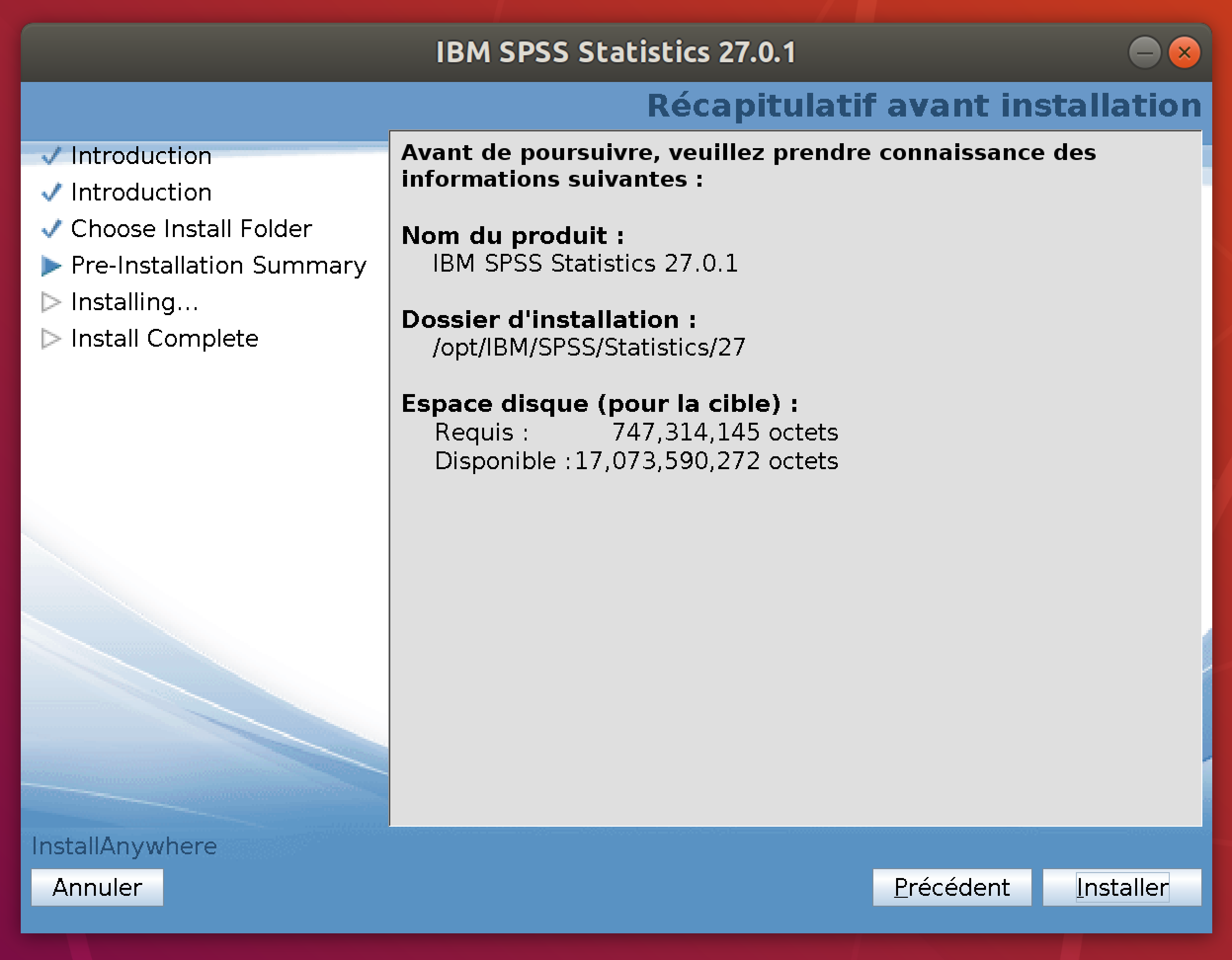
Task: Cancel installation with Annuler button
Action: click(97, 887)
